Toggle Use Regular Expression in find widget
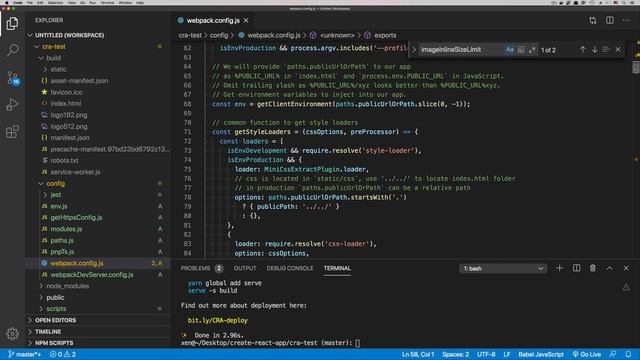Viewport: 640px width, 360px height. point(532,49)
